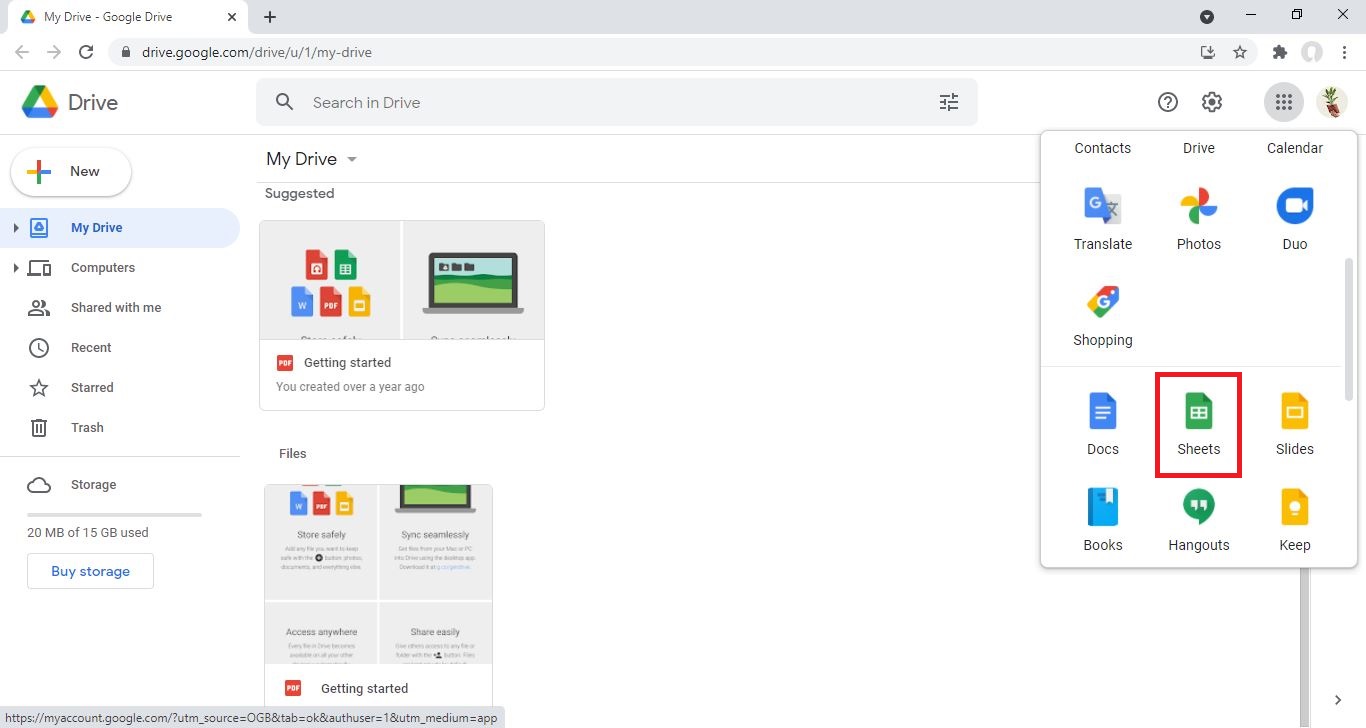This screenshot has width=1366, height=728.
Task: Click the 'Files' section heading
Action: point(293,454)
